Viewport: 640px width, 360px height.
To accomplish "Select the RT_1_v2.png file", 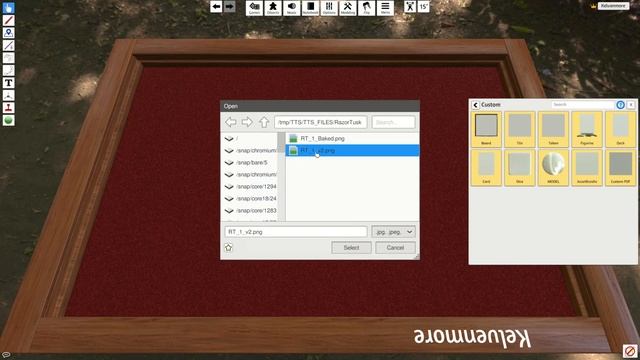I will click(x=352, y=150).
